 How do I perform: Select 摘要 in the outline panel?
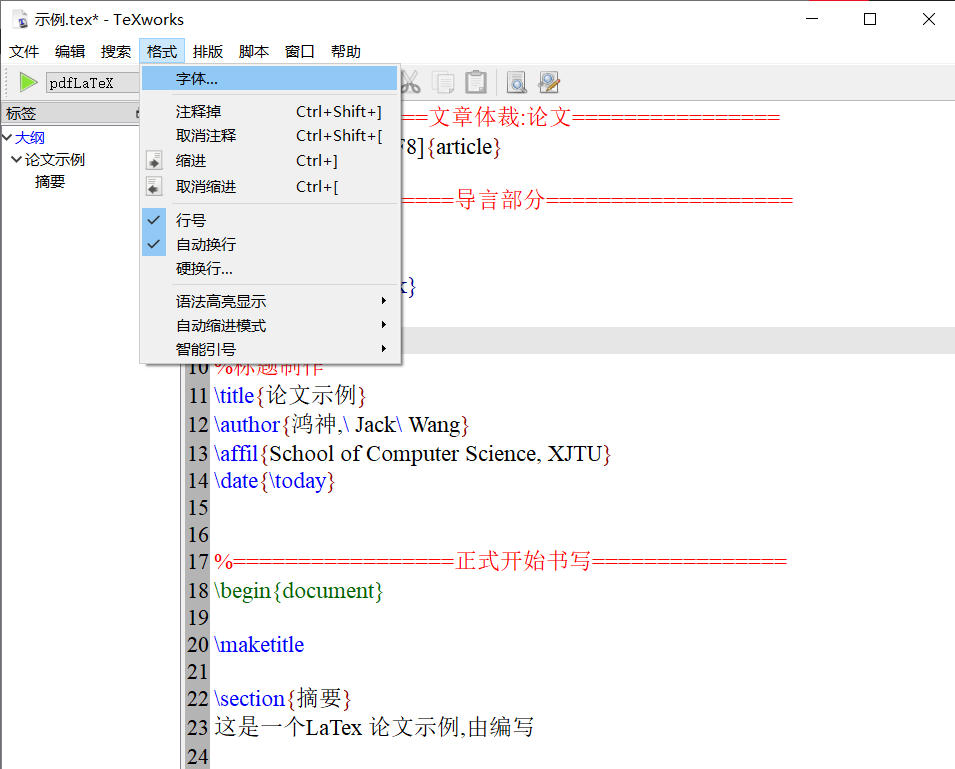pyautogui.click(x=50, y=181)
